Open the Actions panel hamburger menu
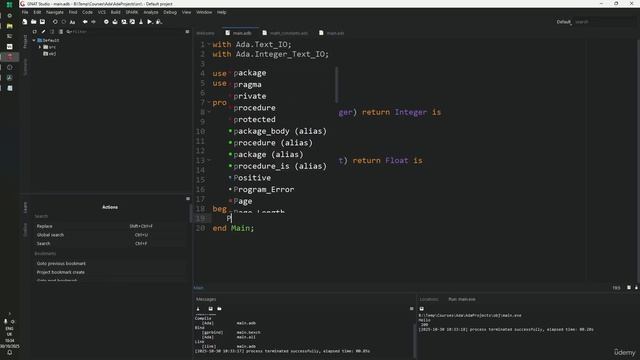Image resolution: width=640 pixels, height=360 pixels. (x=188, y=199)
